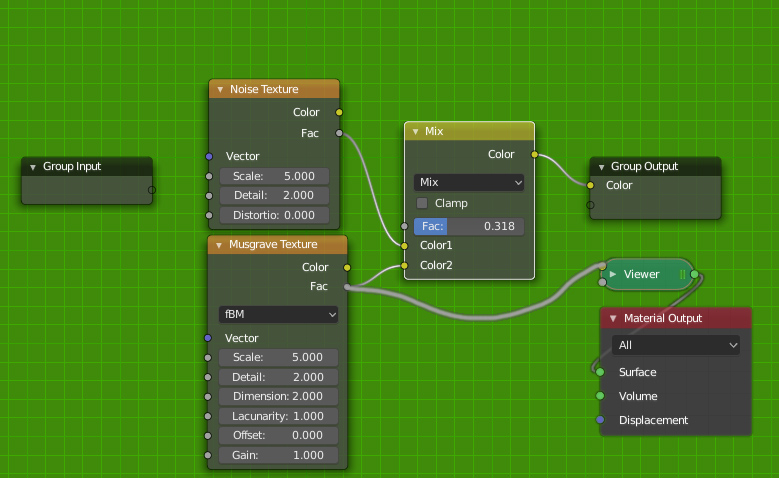
Task: Click the Musgrave Vector input socket
Action: pos(208,338)
